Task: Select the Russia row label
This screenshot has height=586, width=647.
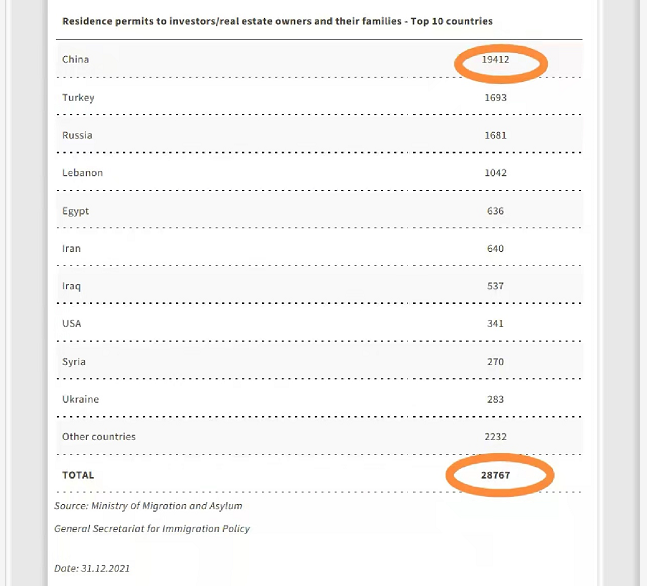Action: [77, 135]
